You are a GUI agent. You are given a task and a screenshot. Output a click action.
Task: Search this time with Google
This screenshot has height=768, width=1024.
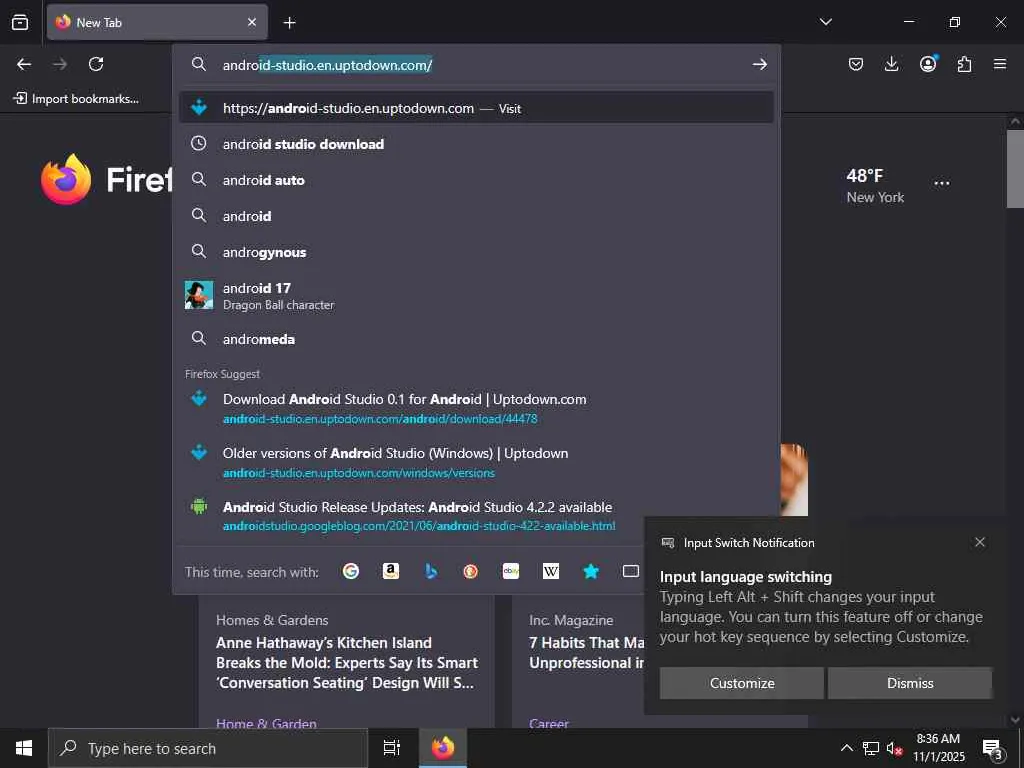351,571
